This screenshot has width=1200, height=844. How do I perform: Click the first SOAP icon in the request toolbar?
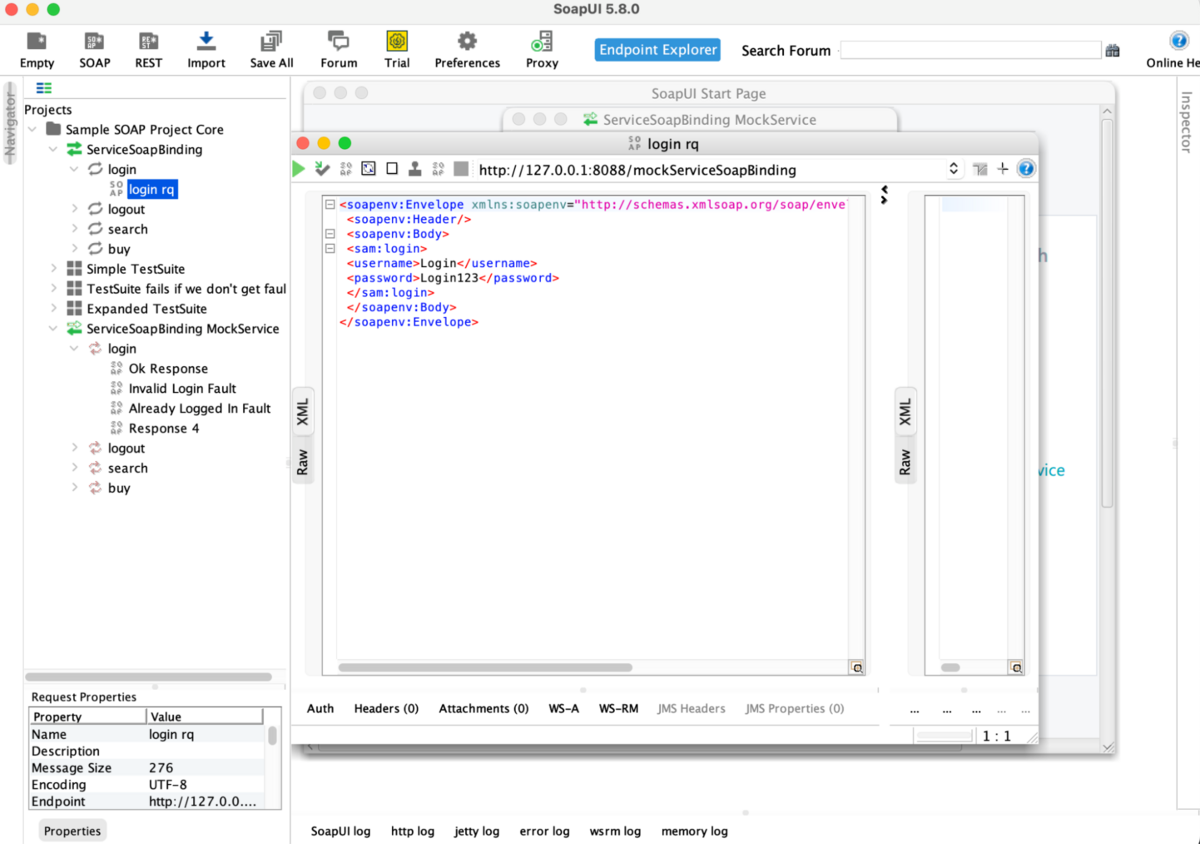[346, 169]
